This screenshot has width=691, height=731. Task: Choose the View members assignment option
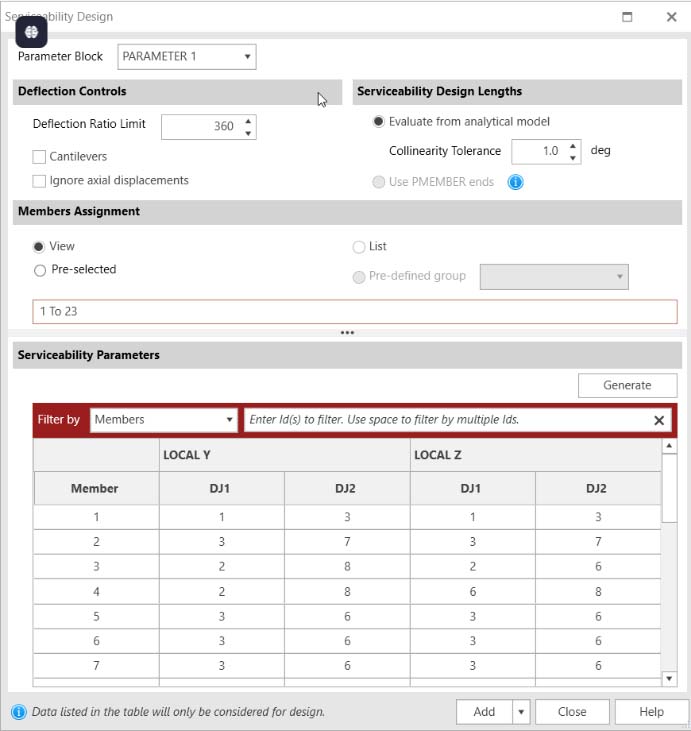pos(39,247)
